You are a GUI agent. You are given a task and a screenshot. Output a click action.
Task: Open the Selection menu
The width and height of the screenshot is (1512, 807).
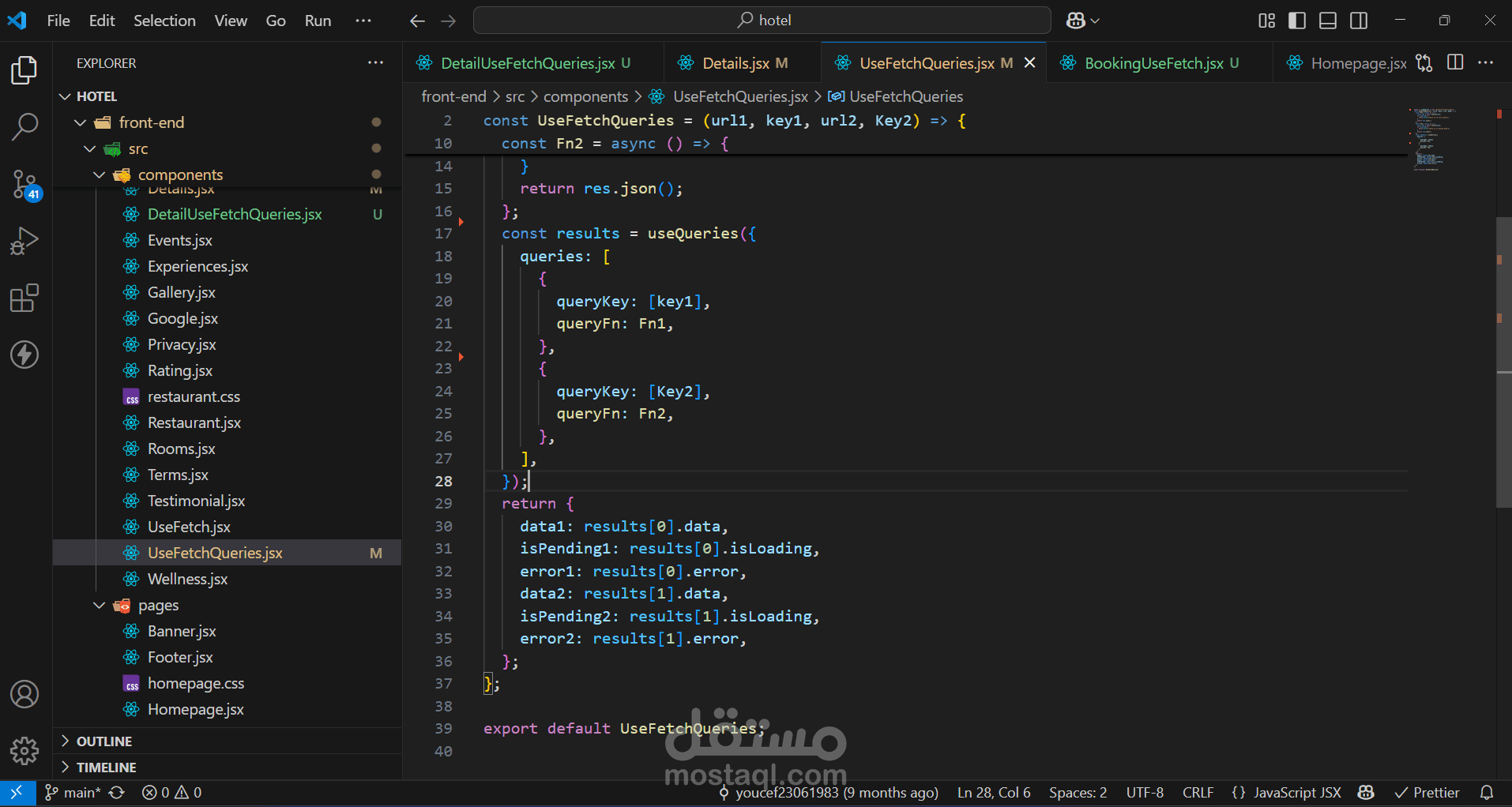click(x=164, y=21)
